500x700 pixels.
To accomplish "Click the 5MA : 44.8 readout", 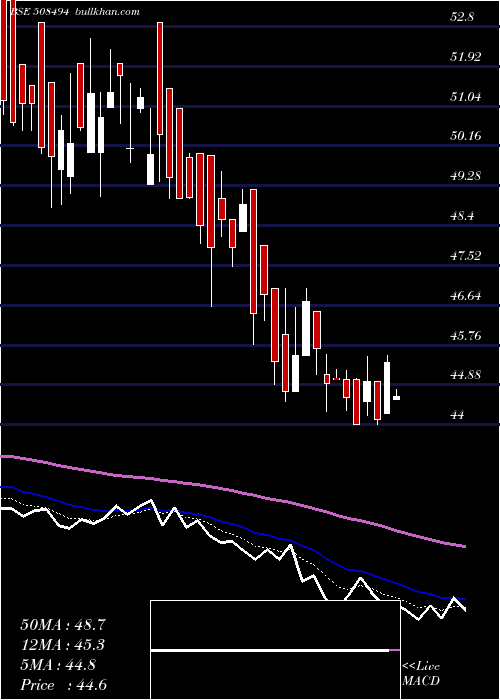I will click(x=58, y=665).
